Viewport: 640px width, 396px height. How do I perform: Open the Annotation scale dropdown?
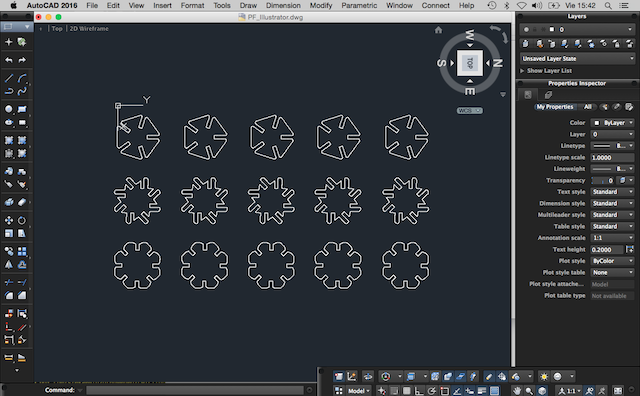[x=613, y=238]
